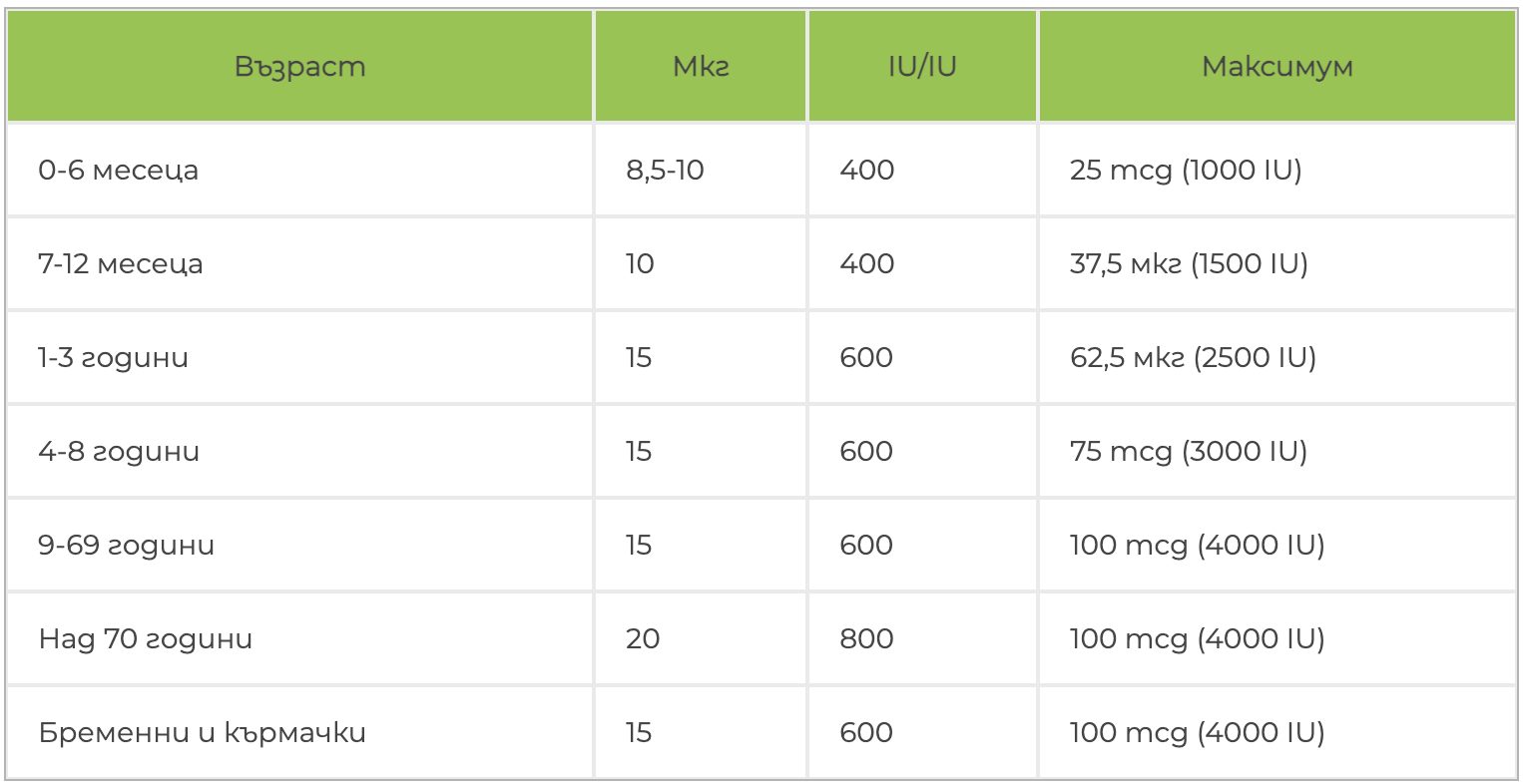This screenshot has height=784, width=1523.
Task: Click the 9-69 години age cell
Action: tap(127, 546)
